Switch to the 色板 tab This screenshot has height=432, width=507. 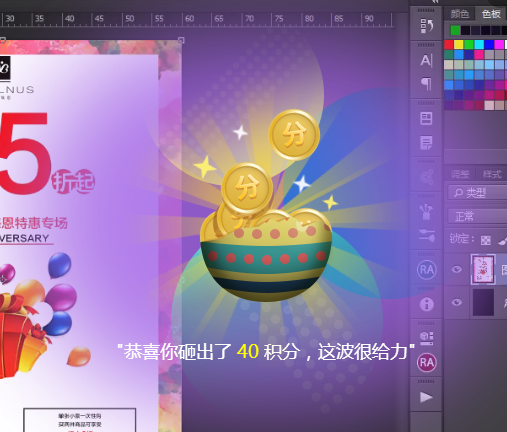point(491,14)
